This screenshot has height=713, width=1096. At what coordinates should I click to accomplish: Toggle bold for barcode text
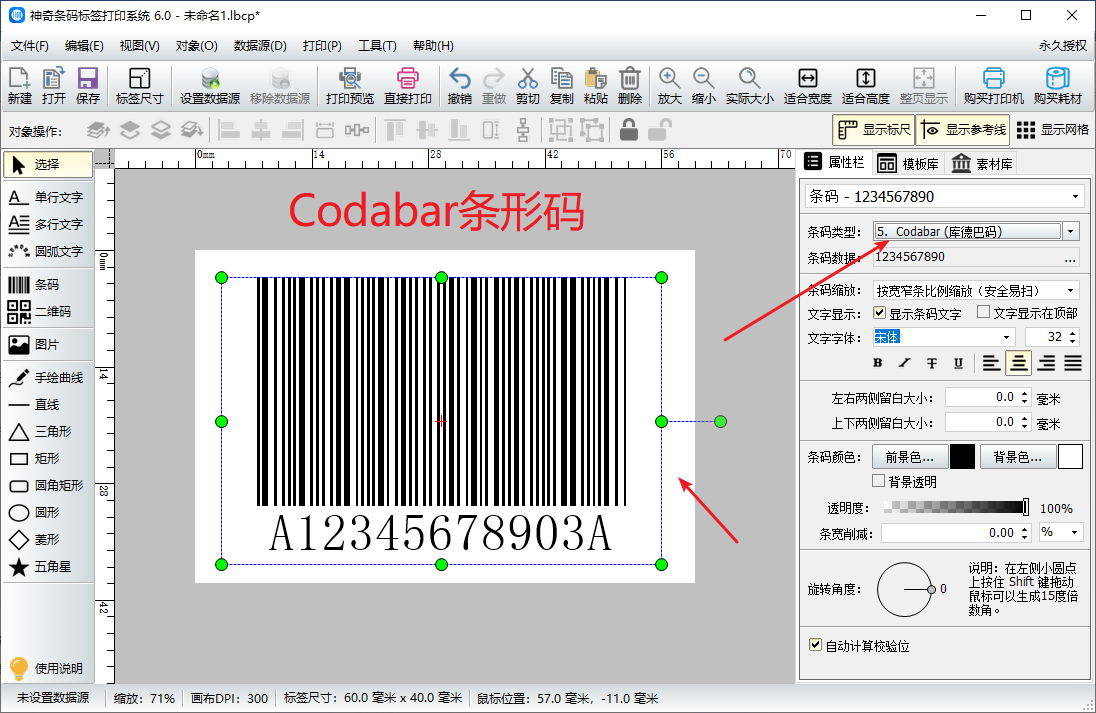click(877, 363)
